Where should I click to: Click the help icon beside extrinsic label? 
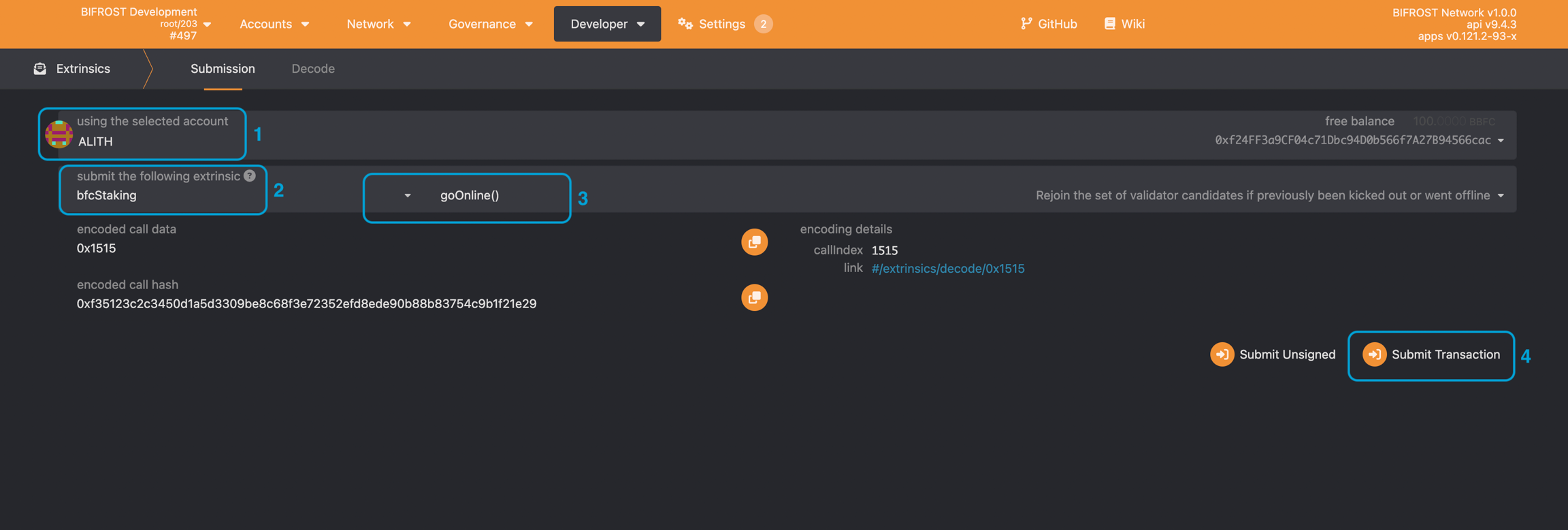click(x=250, y=176)
